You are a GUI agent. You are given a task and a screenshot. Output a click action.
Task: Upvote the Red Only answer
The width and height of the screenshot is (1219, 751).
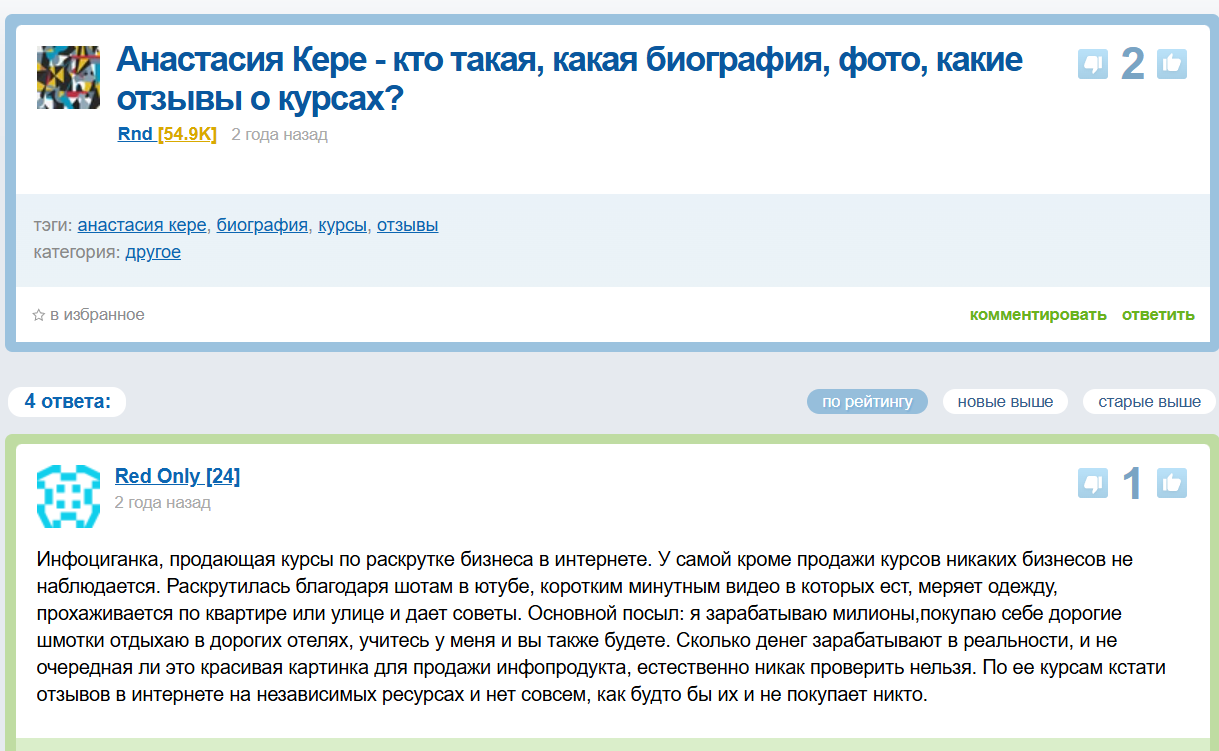[1172, 484]
